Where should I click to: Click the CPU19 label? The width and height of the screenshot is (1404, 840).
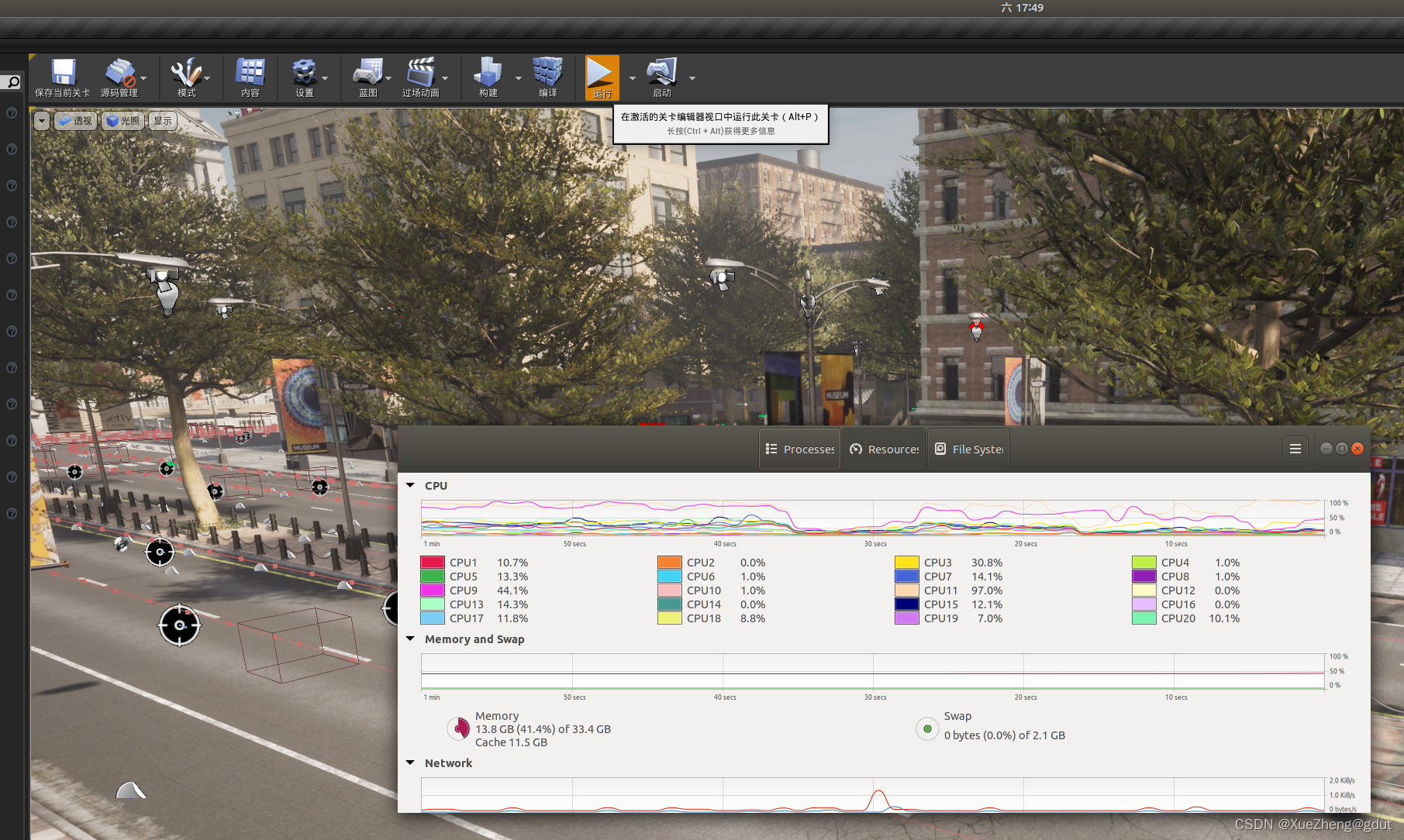[941, 618]
